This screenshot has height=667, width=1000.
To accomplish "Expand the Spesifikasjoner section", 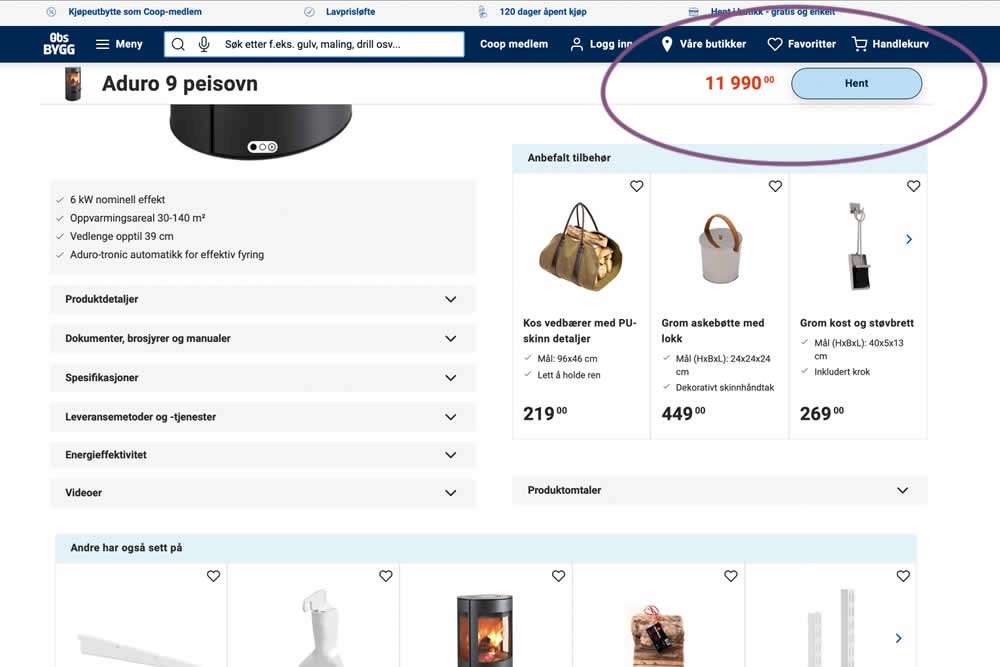I will (x=262, y=378).
